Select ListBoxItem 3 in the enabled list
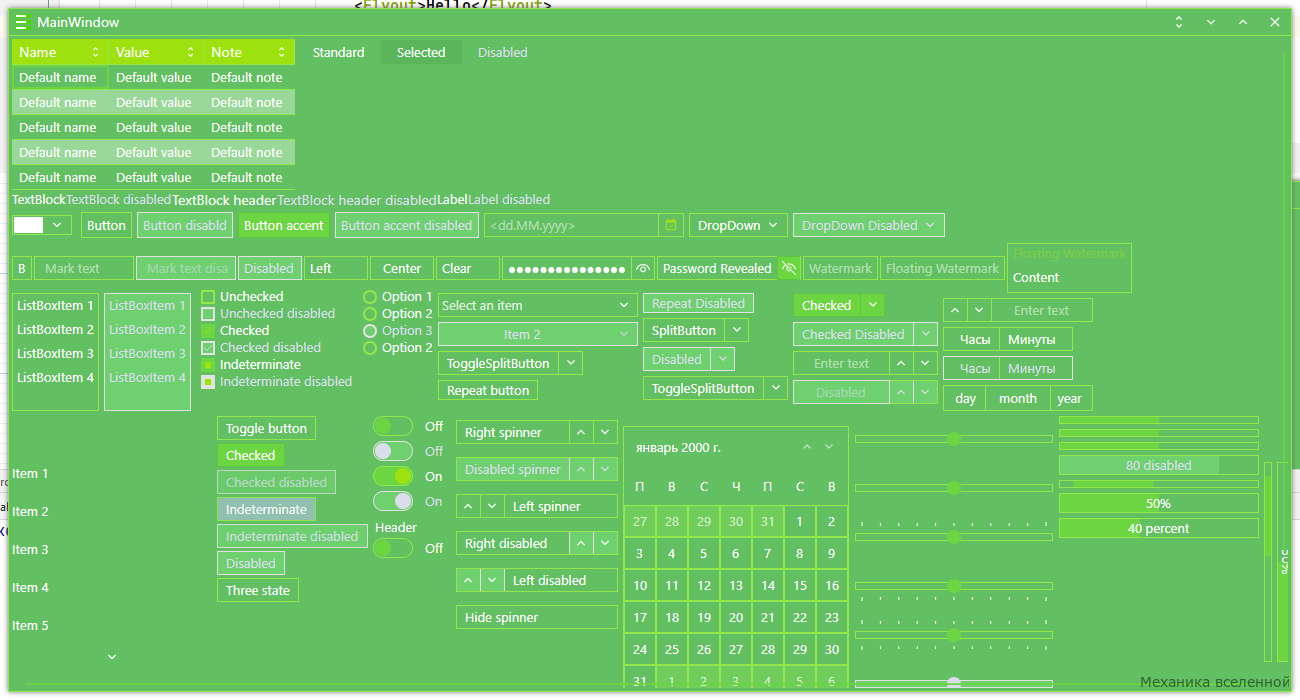The height and width of the screenshot is (700, 1300). point(56,354)
